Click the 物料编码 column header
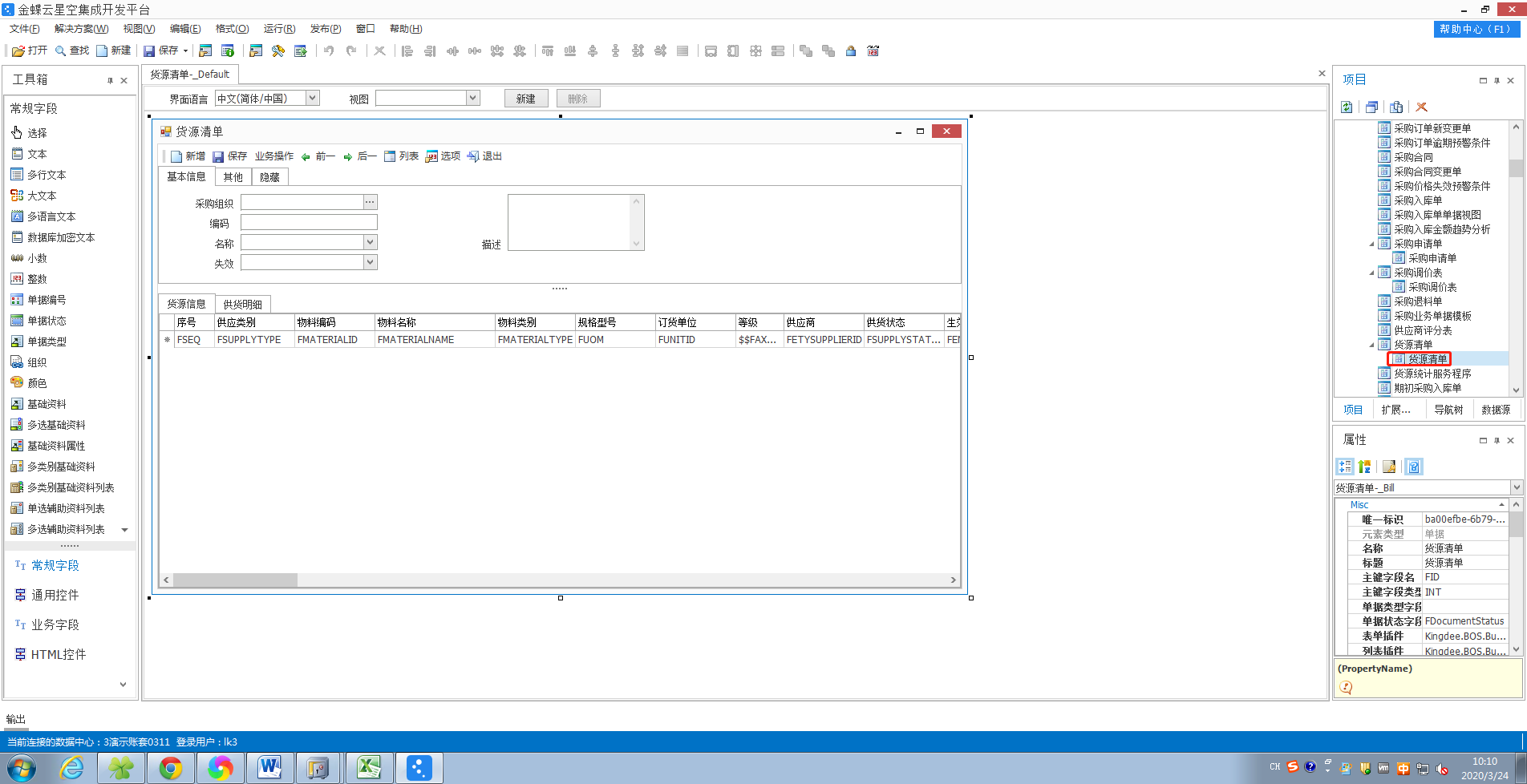 point(334,322)
